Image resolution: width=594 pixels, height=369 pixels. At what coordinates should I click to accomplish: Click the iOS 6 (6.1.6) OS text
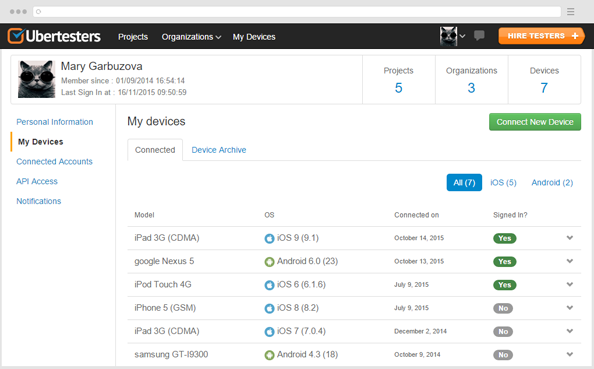click(x=301, y=285)
